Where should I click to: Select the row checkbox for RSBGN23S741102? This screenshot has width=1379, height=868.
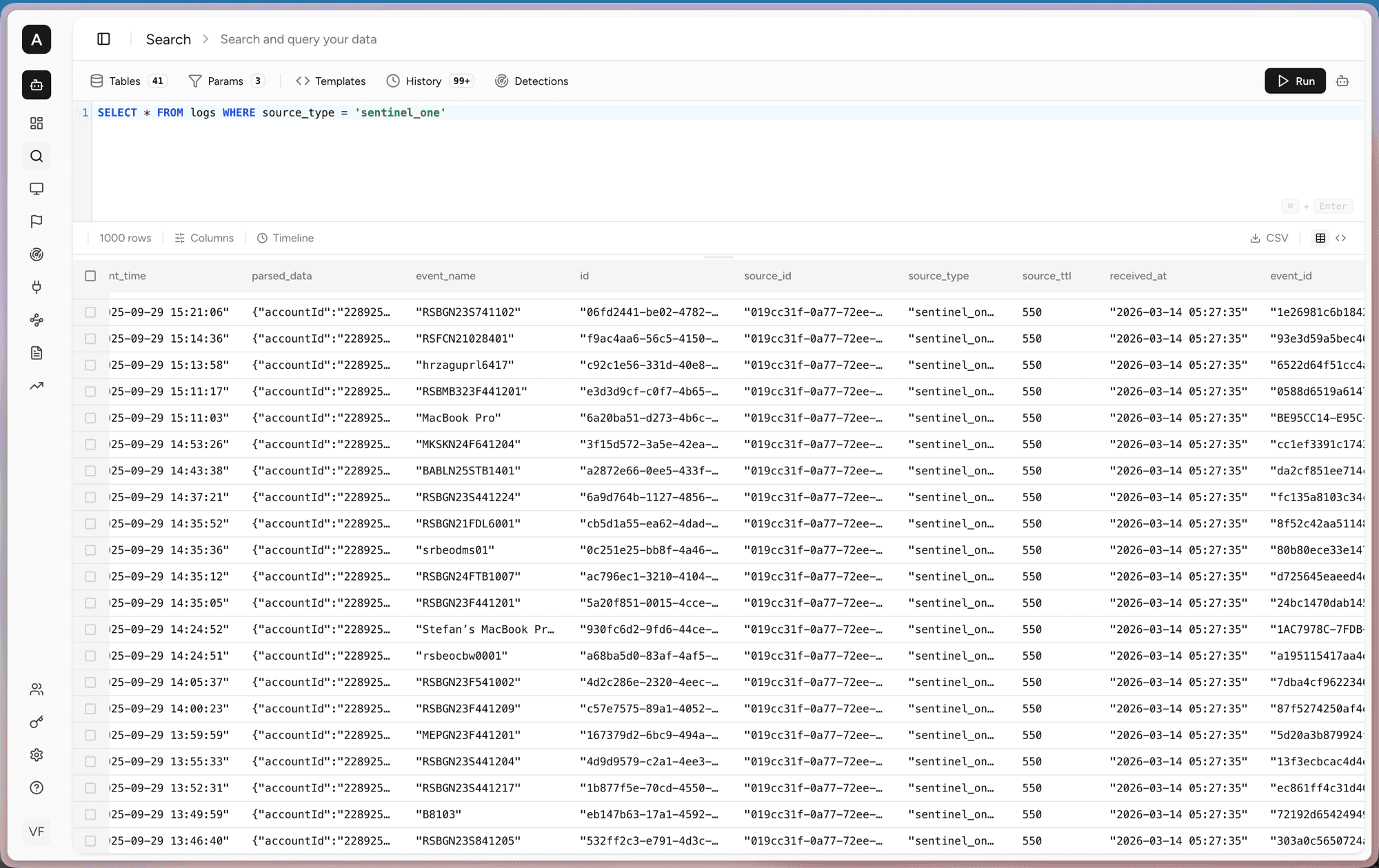click(x=90, y=312)
